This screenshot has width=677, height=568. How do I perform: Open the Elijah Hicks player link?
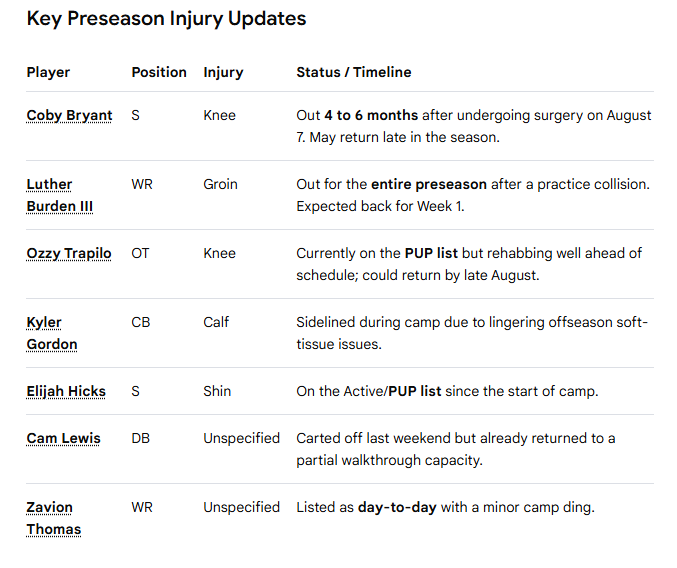tap(66, 391)
